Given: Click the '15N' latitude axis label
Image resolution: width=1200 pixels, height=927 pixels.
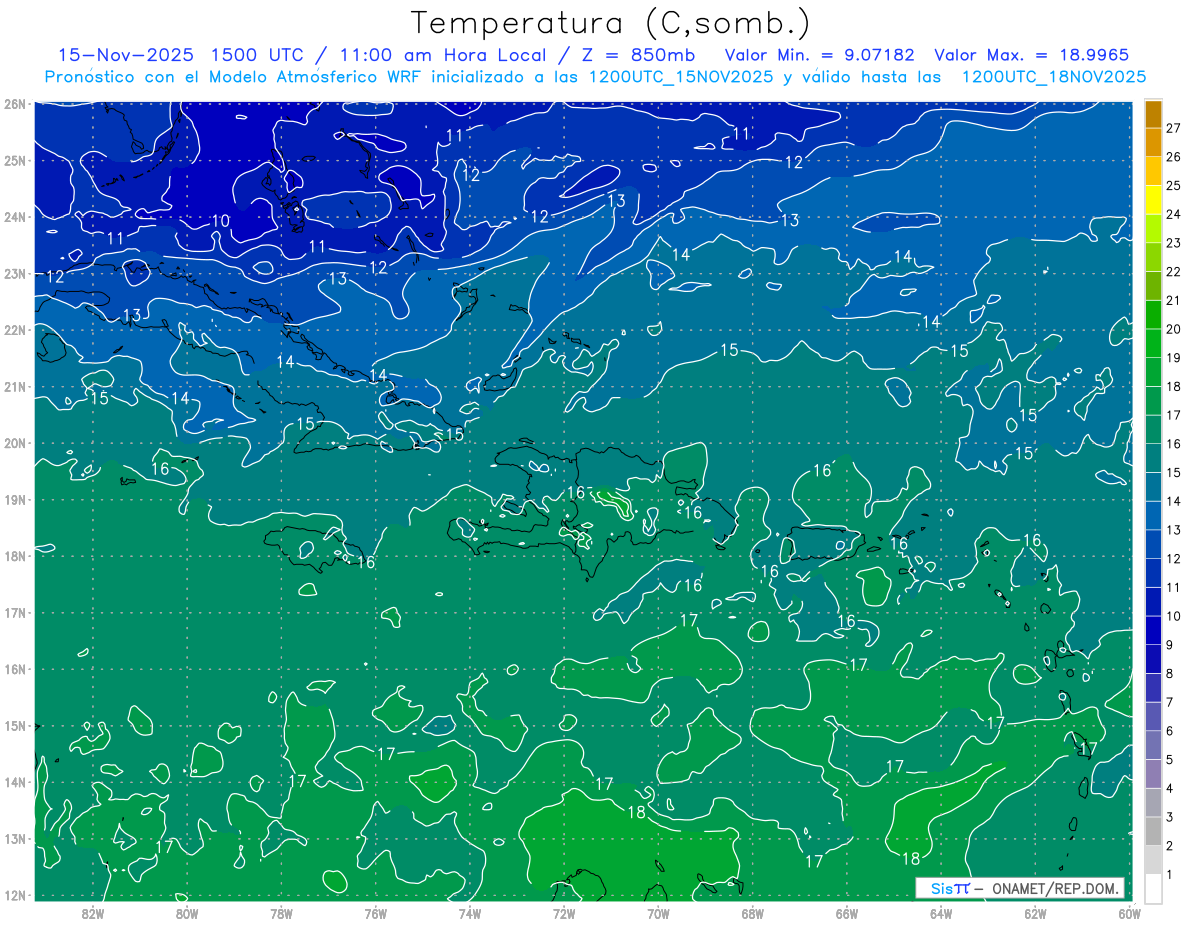Looking at the screenshot, I should [x=14, y=725].
